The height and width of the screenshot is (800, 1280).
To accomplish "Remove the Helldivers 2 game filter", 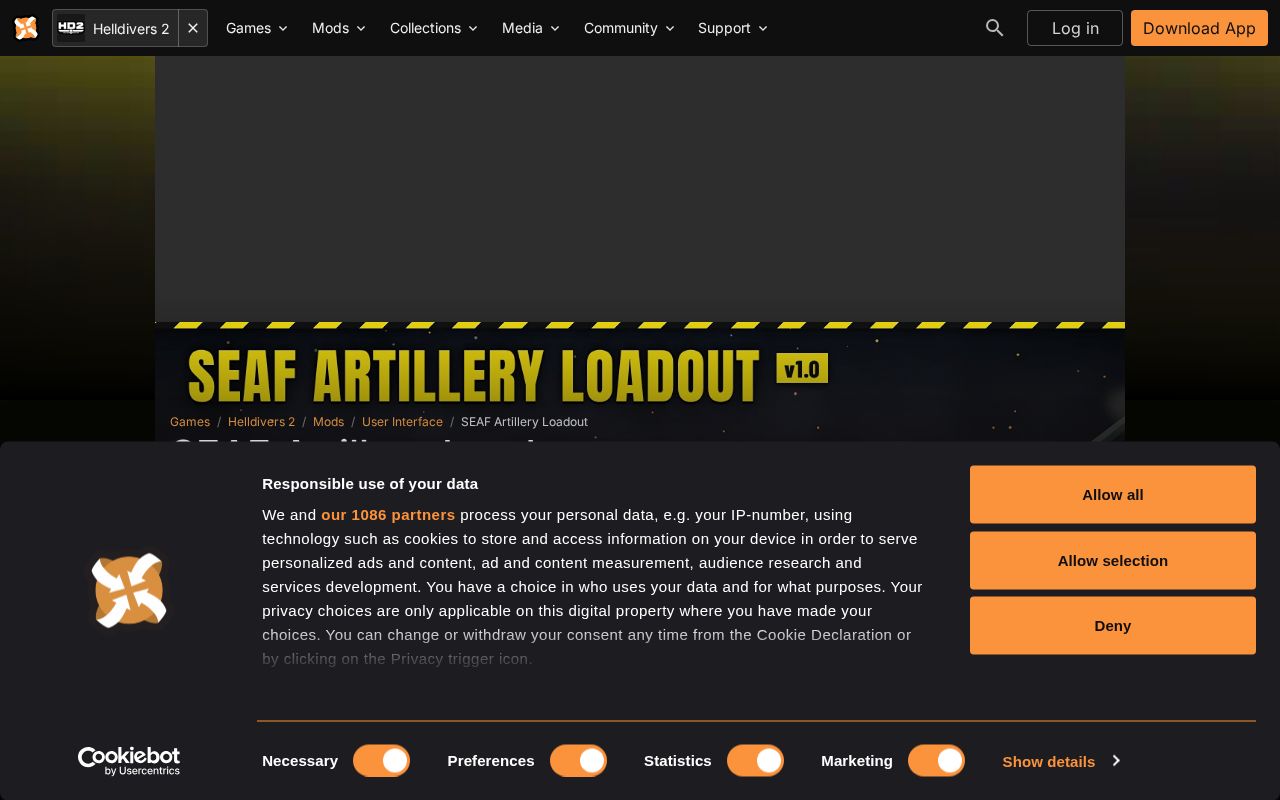I will (x=193, y=28).
